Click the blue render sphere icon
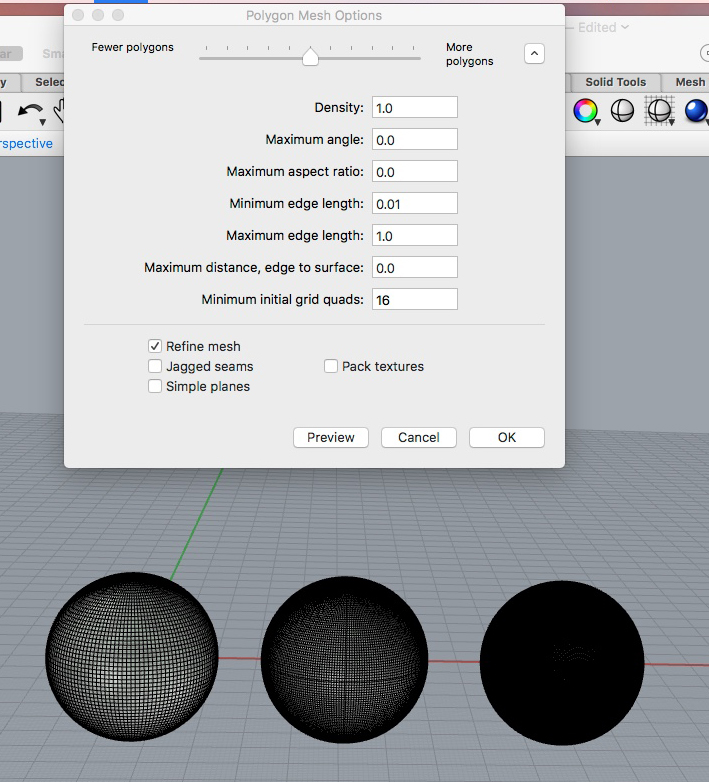Screen dimensions: 709x782 point(695,111)
